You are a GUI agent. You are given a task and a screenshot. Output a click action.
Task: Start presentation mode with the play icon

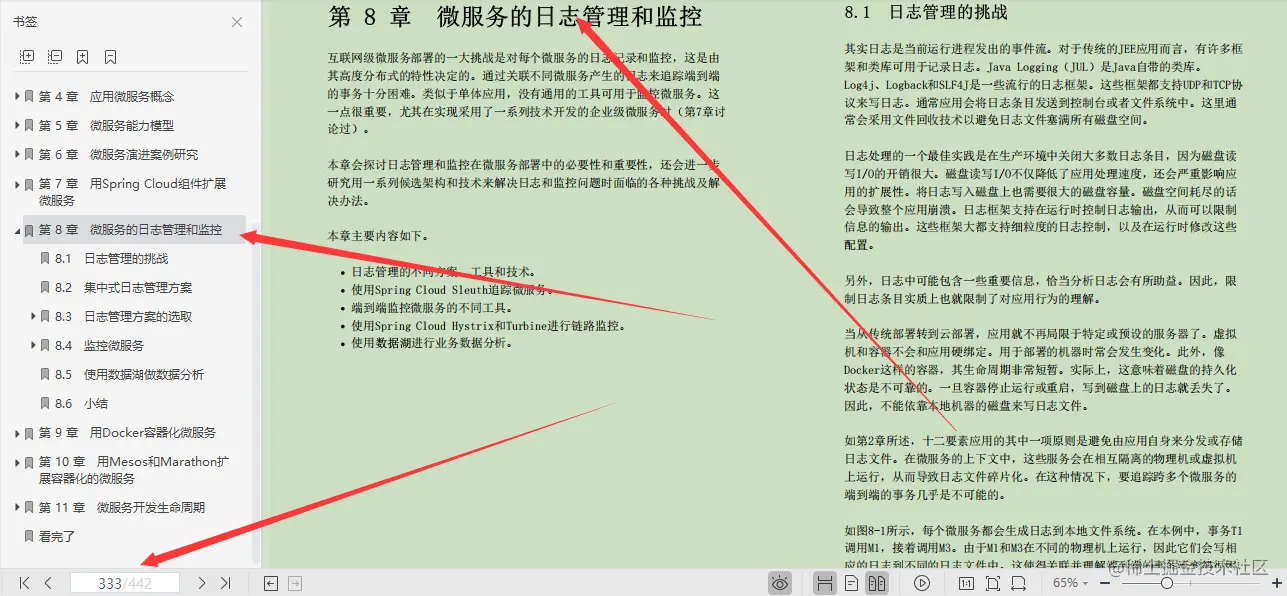pyautogui.click(x=921, y=582)
